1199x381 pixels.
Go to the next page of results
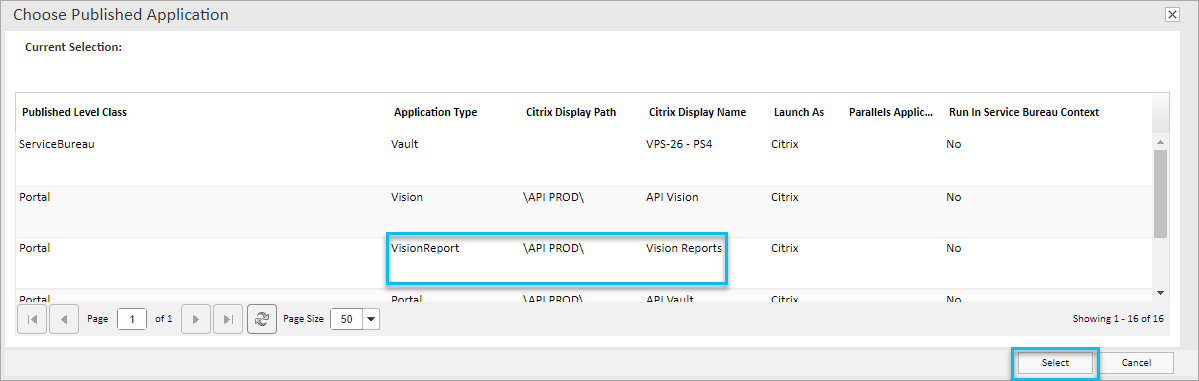(x=196, y=319)
